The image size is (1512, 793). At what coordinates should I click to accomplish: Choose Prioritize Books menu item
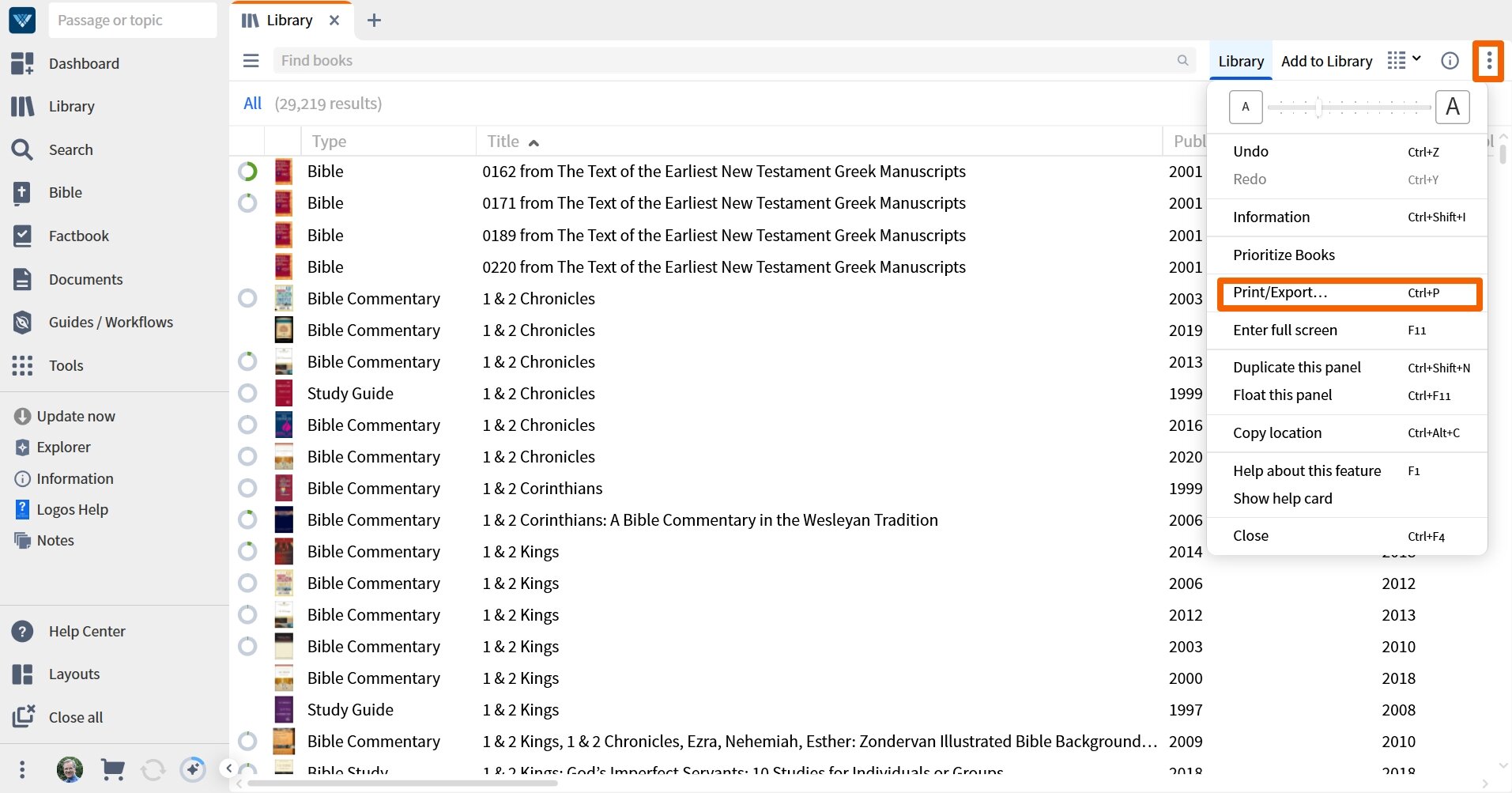[1348, 255]
